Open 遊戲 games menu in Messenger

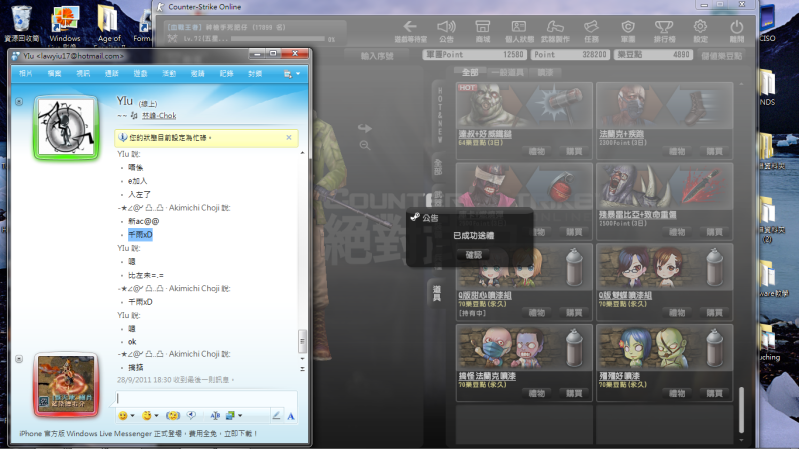coord(140,74)
